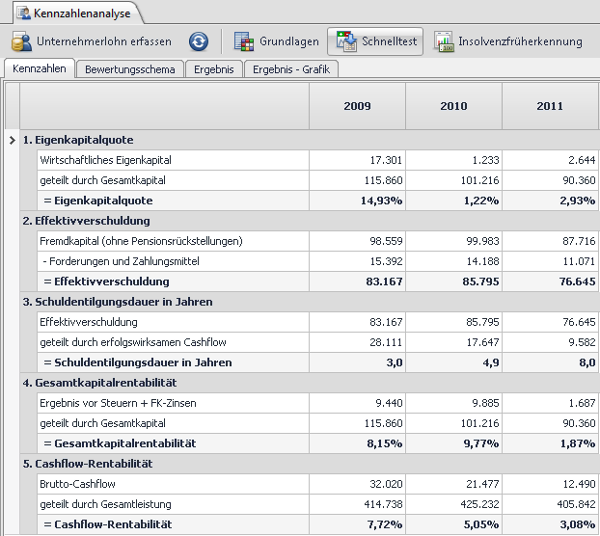Viewport: 600px width, 536px height.
Task: Click the blue refresh arrows icon
Action: 199,41
